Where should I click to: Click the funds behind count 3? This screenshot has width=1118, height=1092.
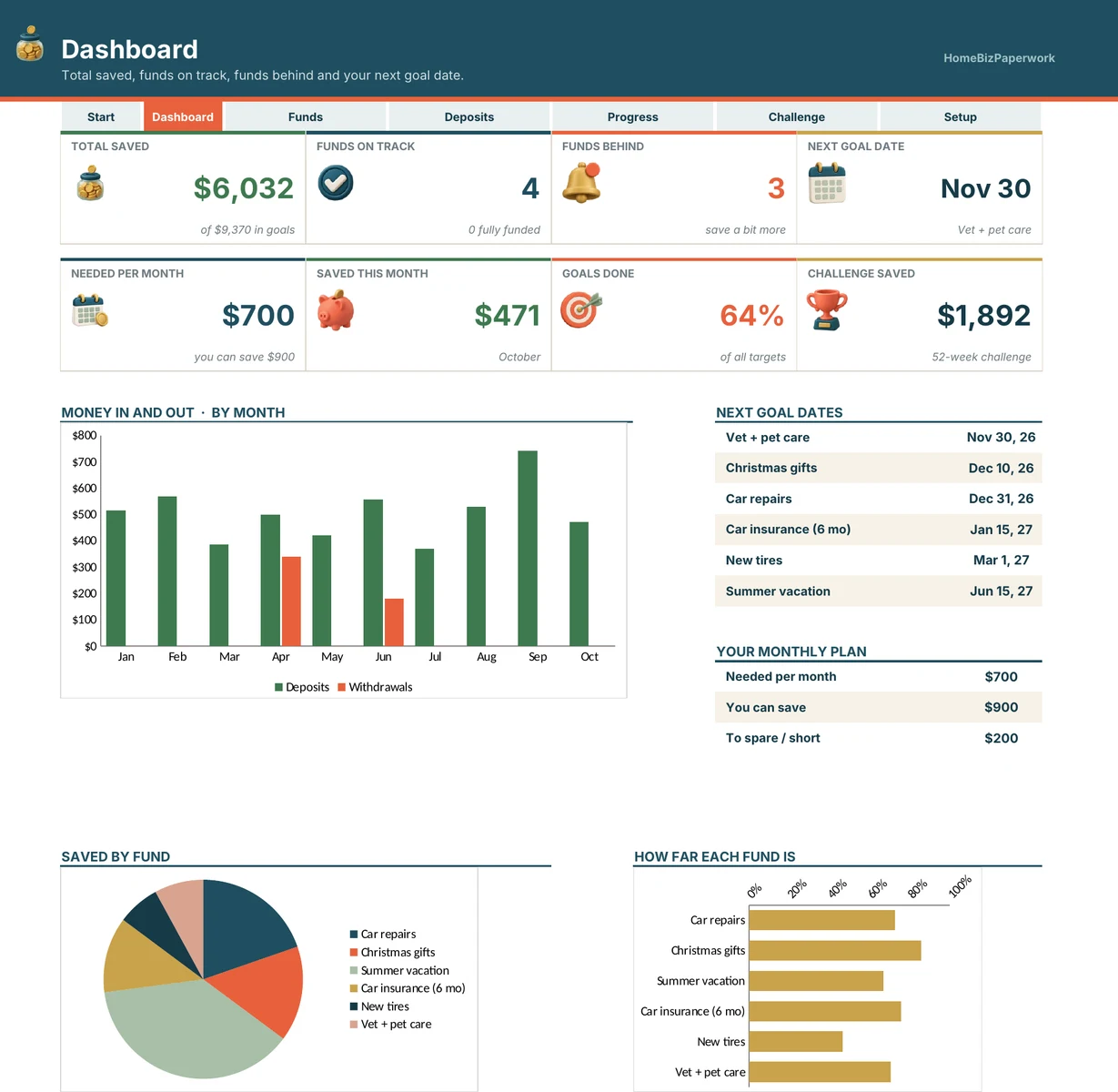tap(776, 188)
